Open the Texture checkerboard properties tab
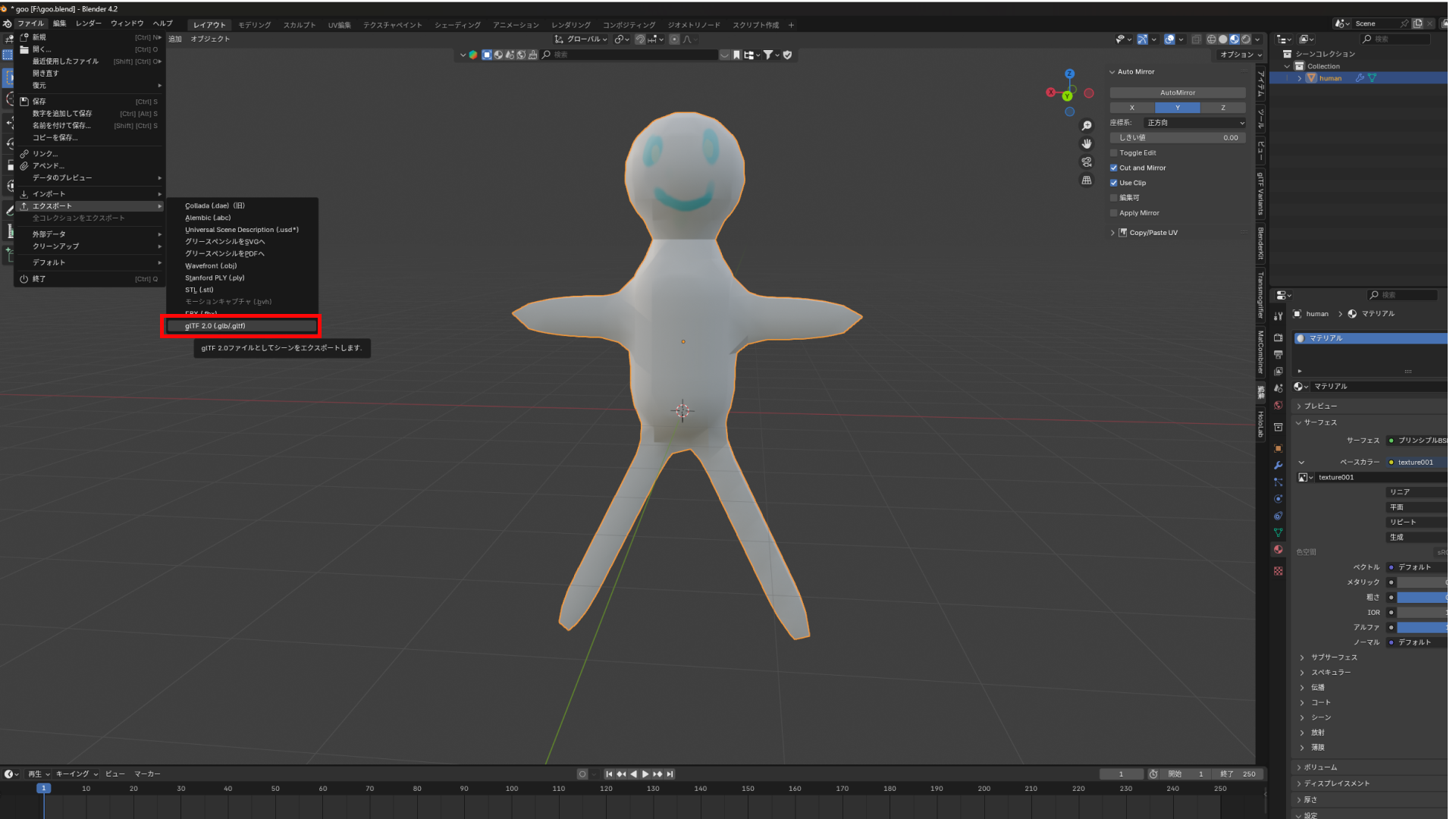This screenshot has height=819, width=1456. [x=1278, y=571]
